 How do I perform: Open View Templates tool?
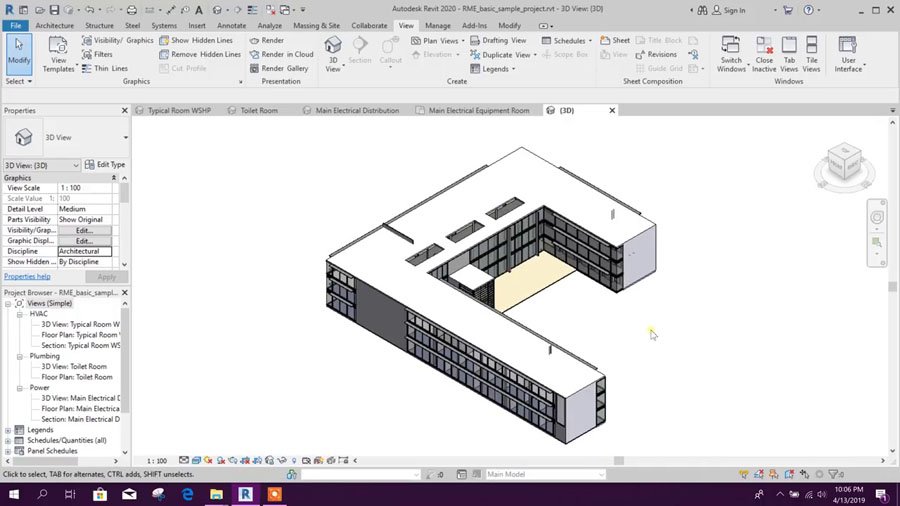[58, 55]
